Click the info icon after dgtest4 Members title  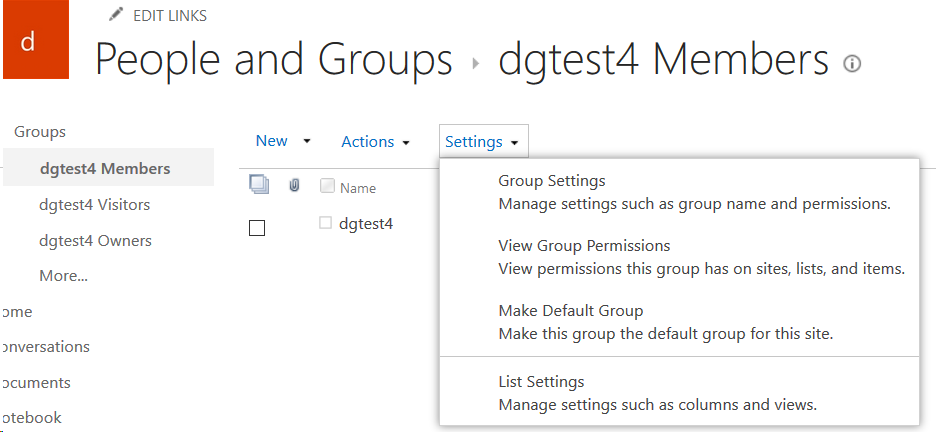click(x=852, y=63)
